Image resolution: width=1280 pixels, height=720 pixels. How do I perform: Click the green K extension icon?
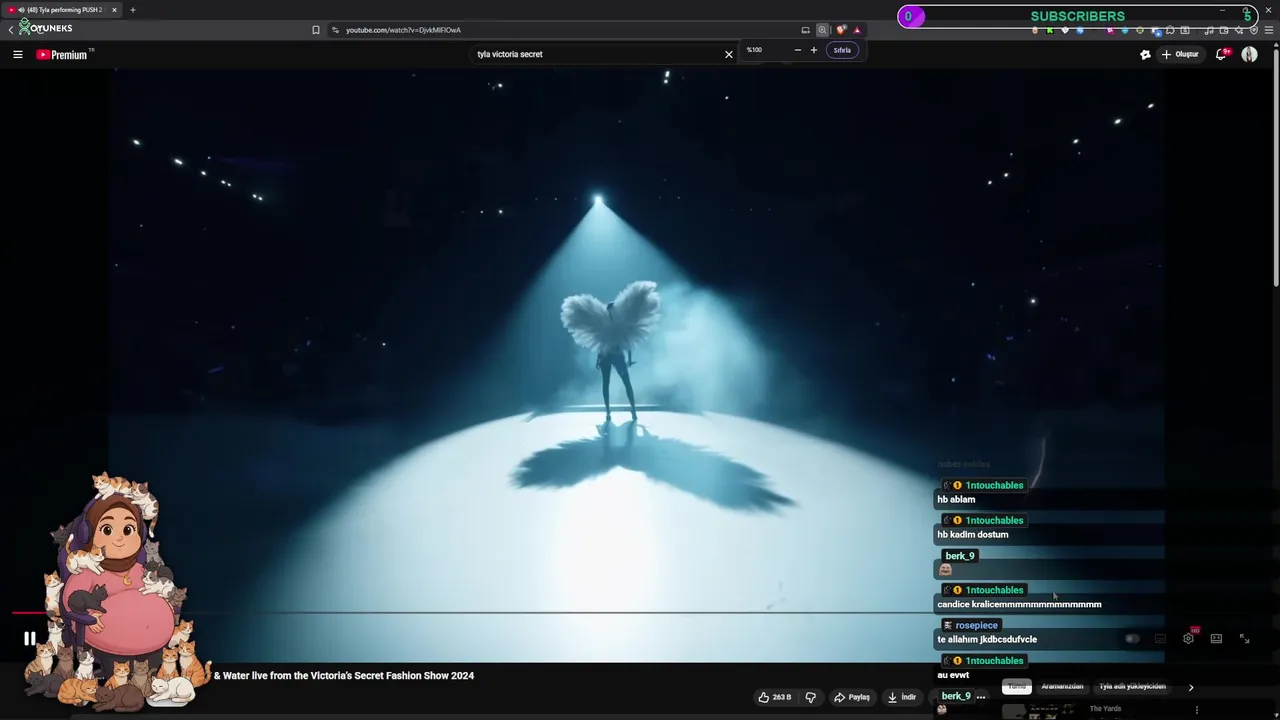[1049, 30]
